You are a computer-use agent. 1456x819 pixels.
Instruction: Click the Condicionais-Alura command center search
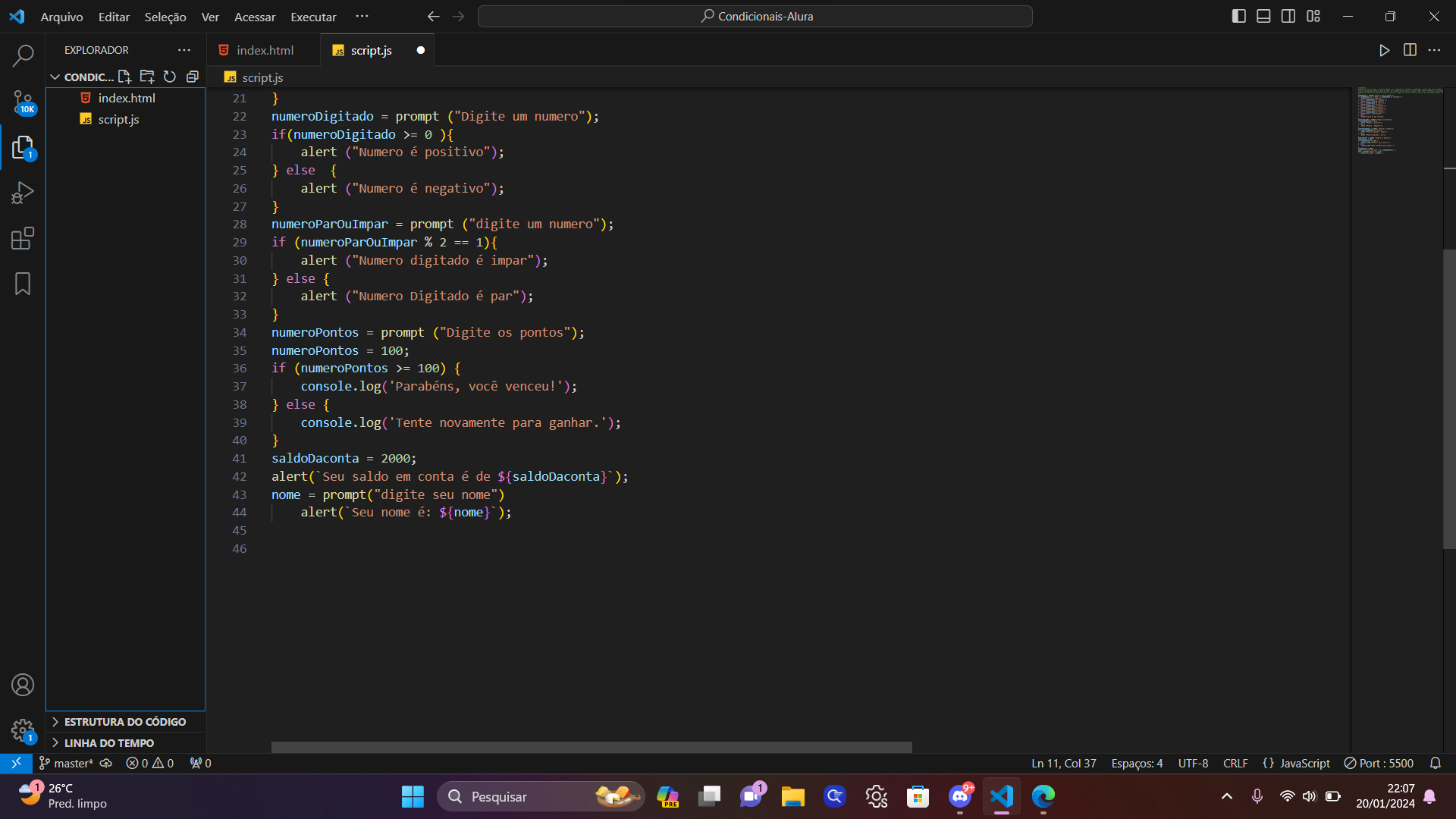coord(755,16)
